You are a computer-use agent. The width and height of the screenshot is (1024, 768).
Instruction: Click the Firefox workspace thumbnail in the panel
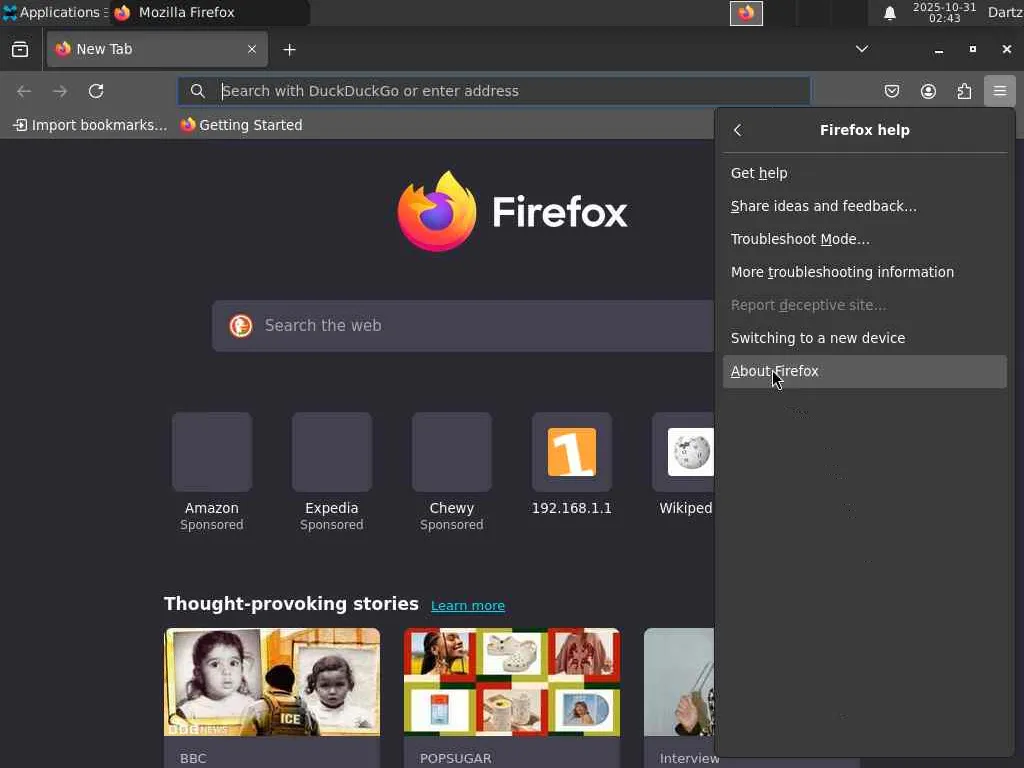click(746, 13)
